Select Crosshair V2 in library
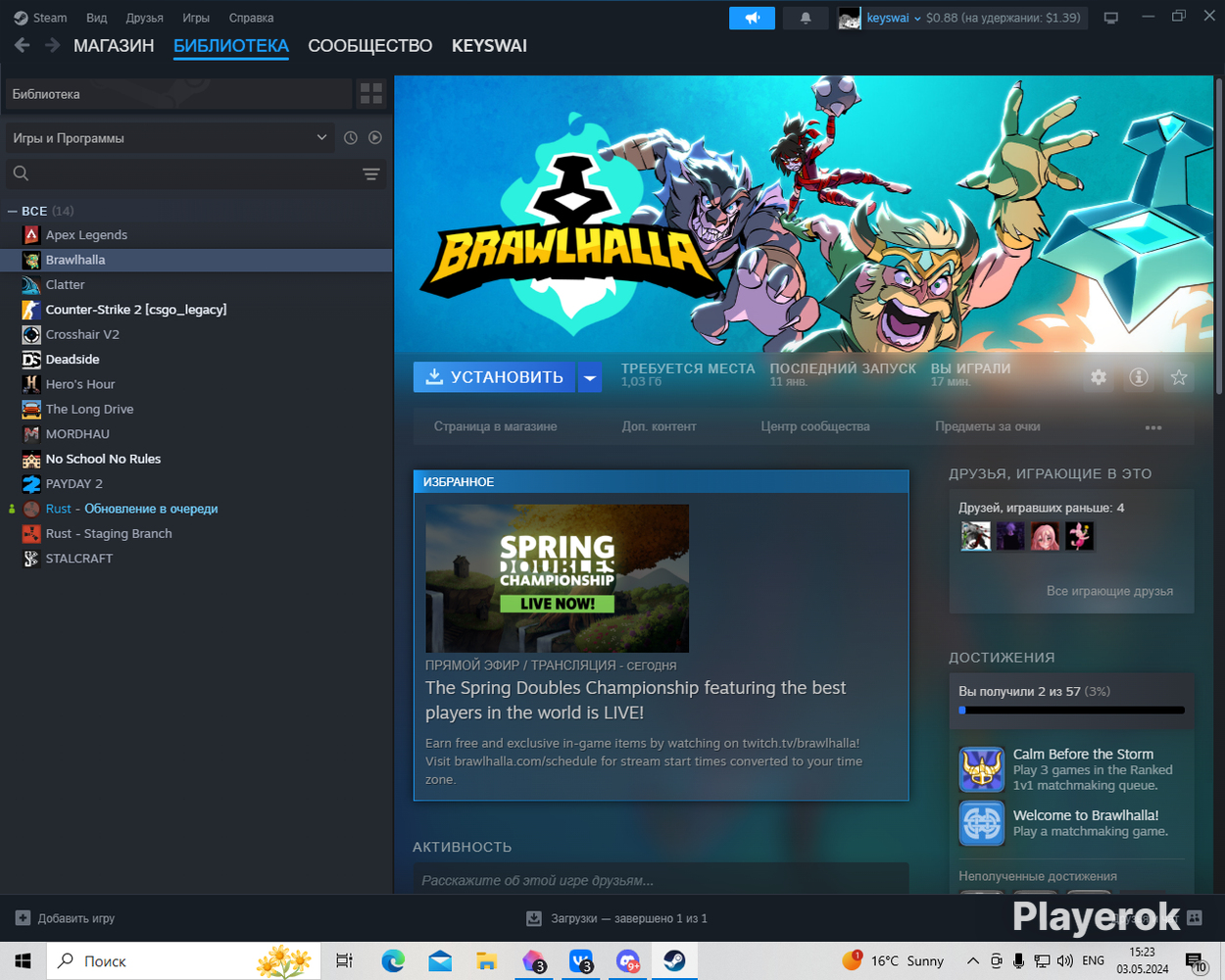The width and height of the screenshot is (1225, 980). click(x=196, y=334)
